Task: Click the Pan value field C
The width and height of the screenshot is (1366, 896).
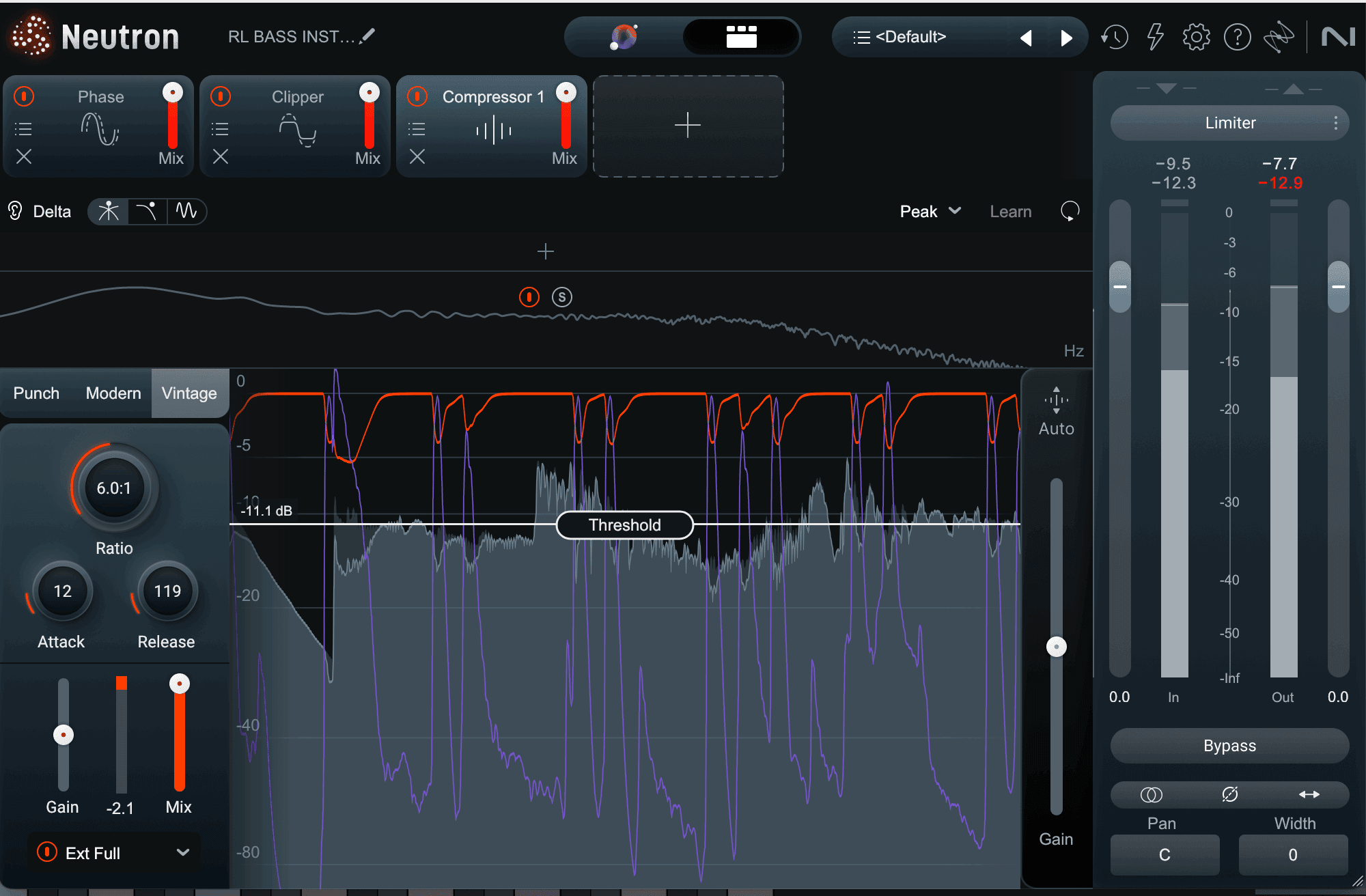Action: [1165, 854]
